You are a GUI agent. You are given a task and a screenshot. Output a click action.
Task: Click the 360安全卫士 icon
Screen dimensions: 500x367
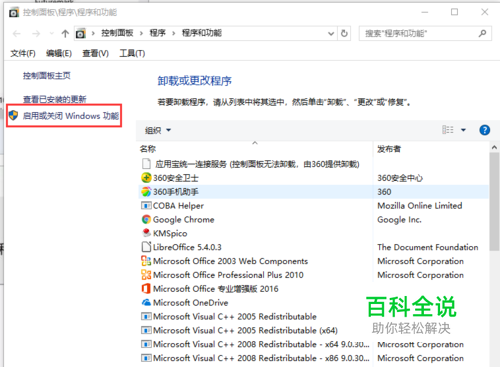pyautogui.click(x=146, y=178)
